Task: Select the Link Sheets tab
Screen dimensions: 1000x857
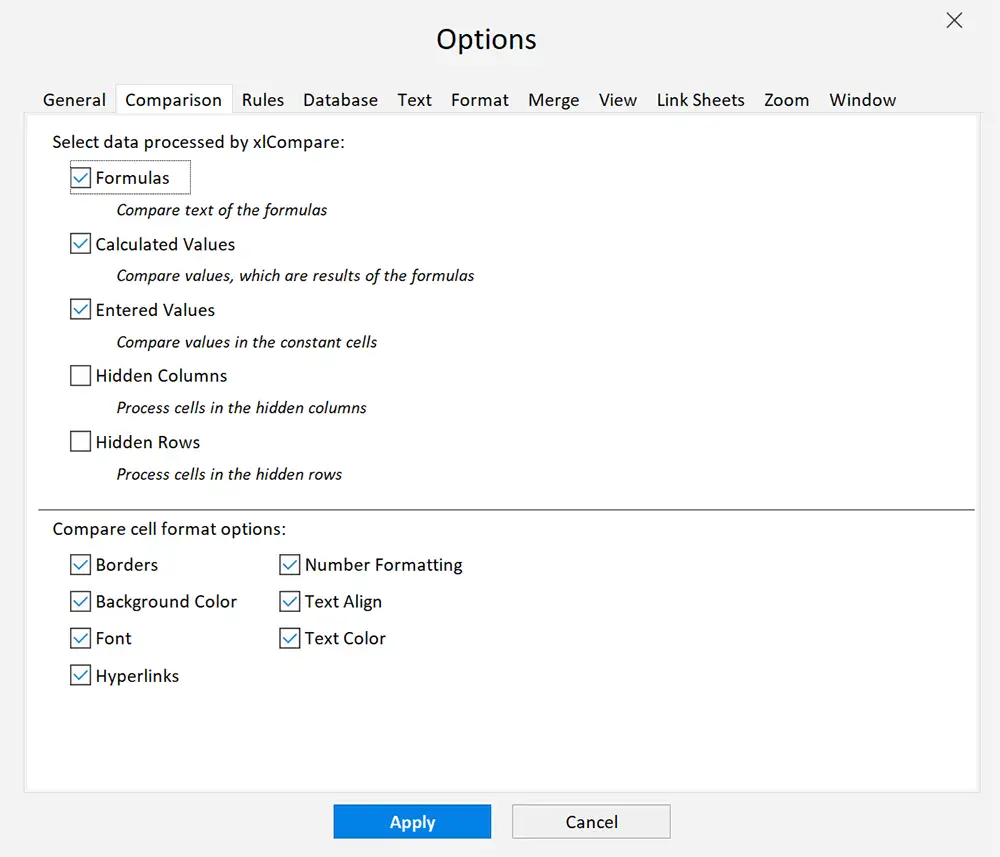Action: click(700, 99)
